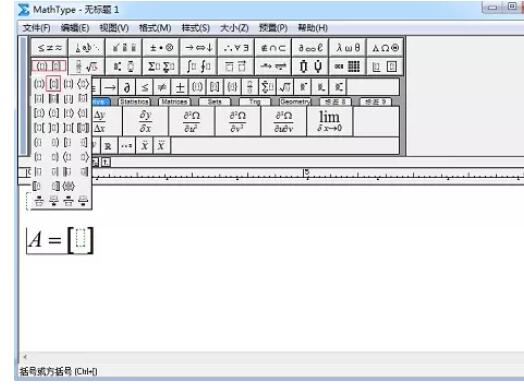This screenshot has width=524, height=386.
Task: Expand the uppercase Greek palette (ΛΩΘ)
Action: (385, 48)
